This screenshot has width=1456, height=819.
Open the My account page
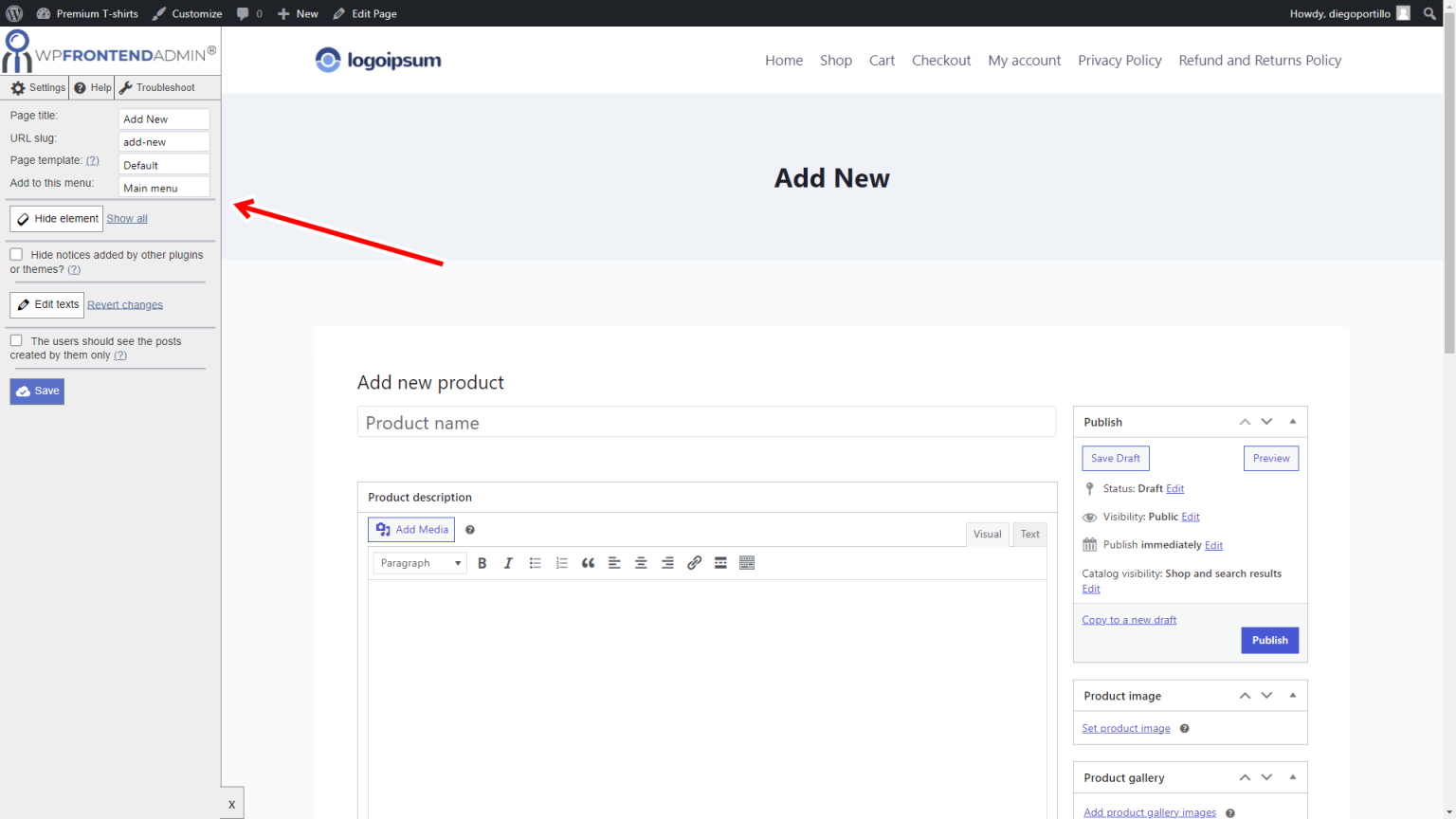1024,60
